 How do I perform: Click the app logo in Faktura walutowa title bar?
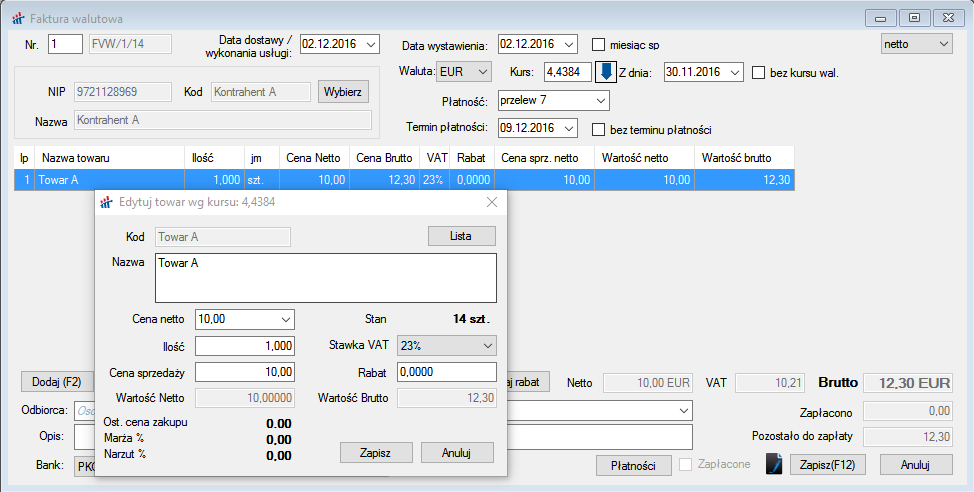point(17,19)
